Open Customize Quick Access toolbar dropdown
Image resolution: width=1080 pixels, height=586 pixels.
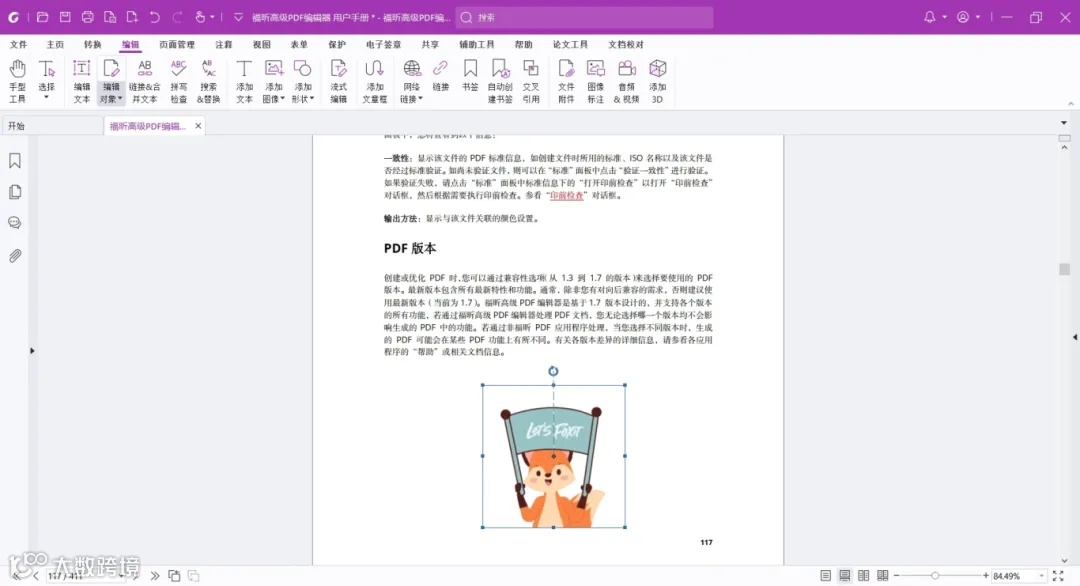(x=238, y=17)
